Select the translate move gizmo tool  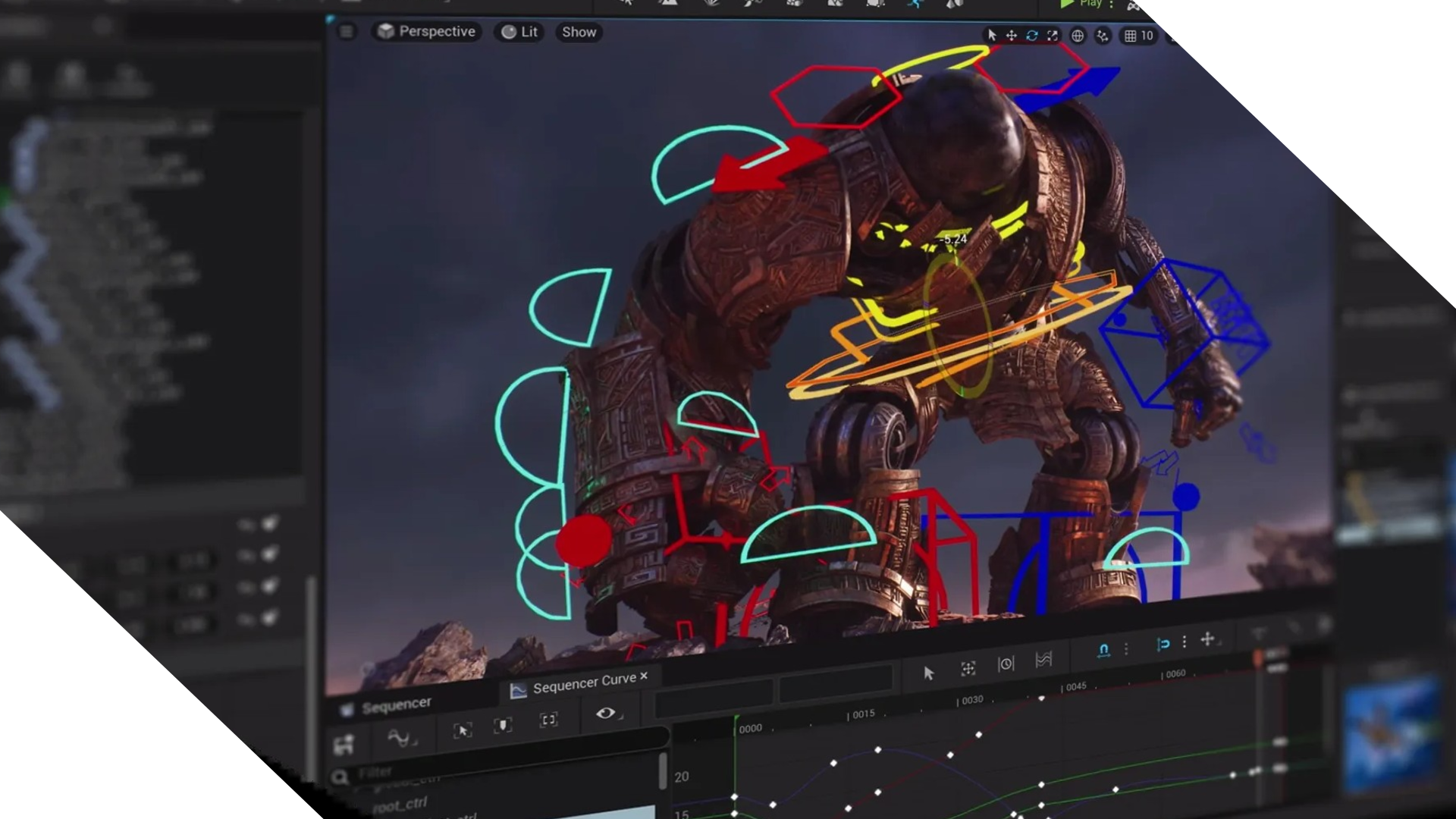coord(1012,36)
